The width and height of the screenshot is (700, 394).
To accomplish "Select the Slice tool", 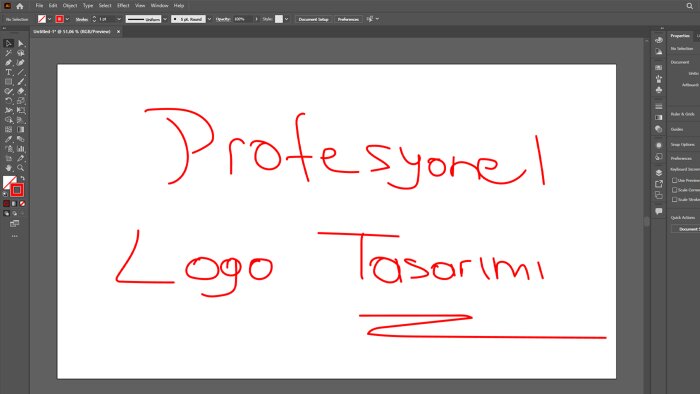I will click(21, 158).
